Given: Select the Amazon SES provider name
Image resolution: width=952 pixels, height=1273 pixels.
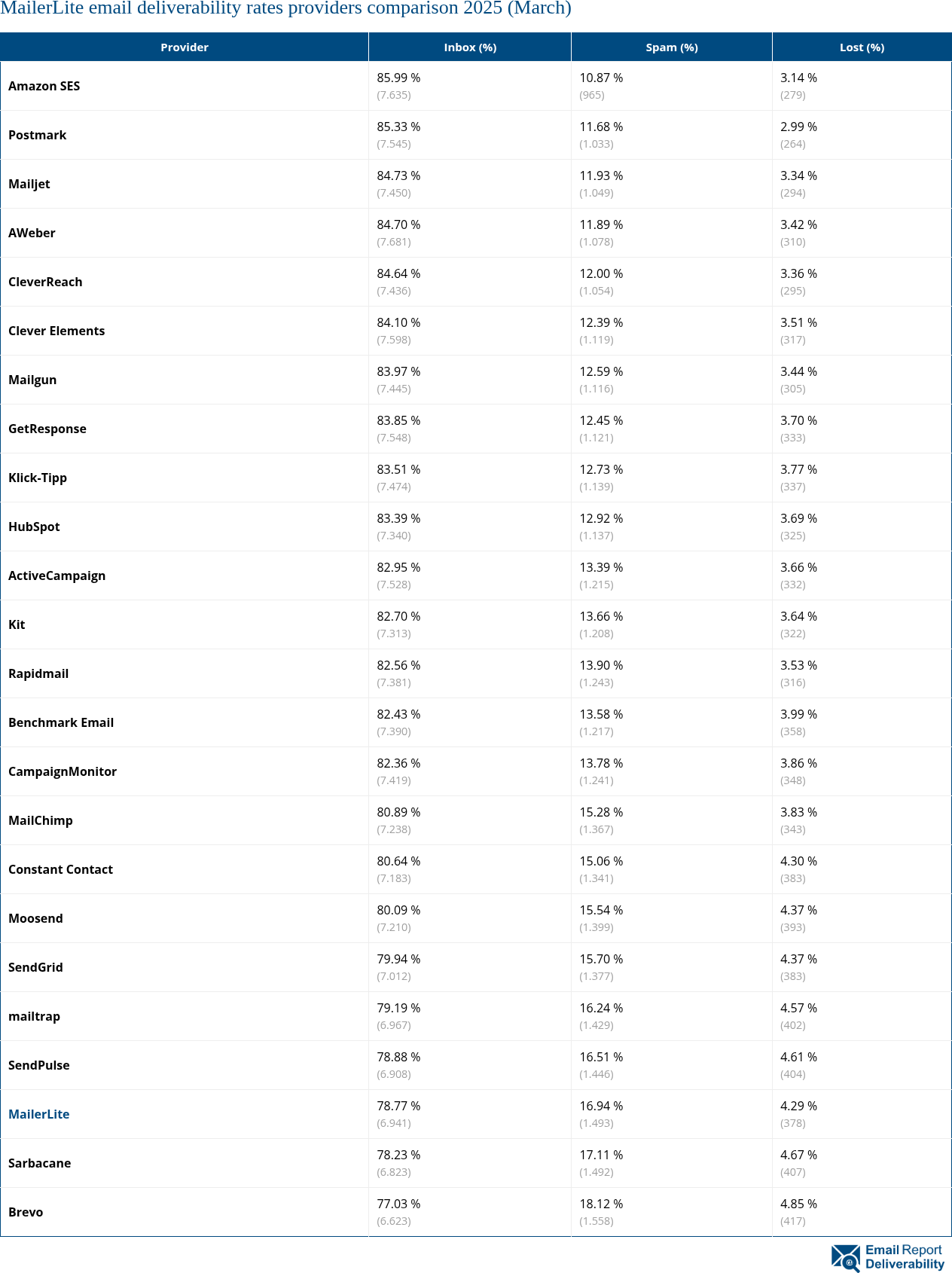Looking at the screenshot, I should point(44,86).
